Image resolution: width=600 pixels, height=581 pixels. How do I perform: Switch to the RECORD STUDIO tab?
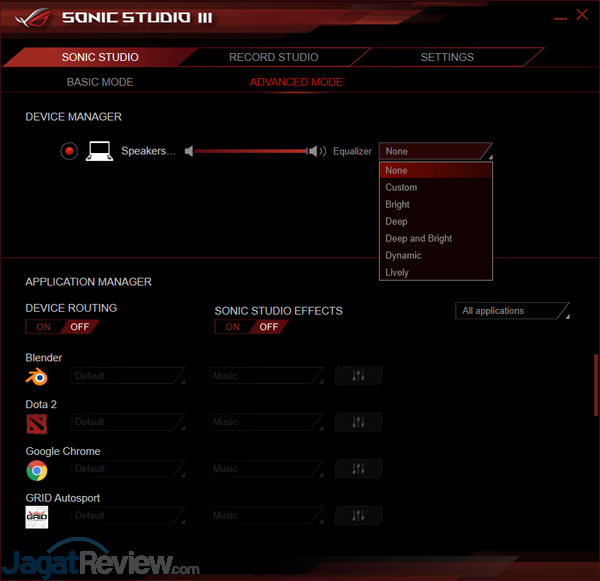click(274, 57)
